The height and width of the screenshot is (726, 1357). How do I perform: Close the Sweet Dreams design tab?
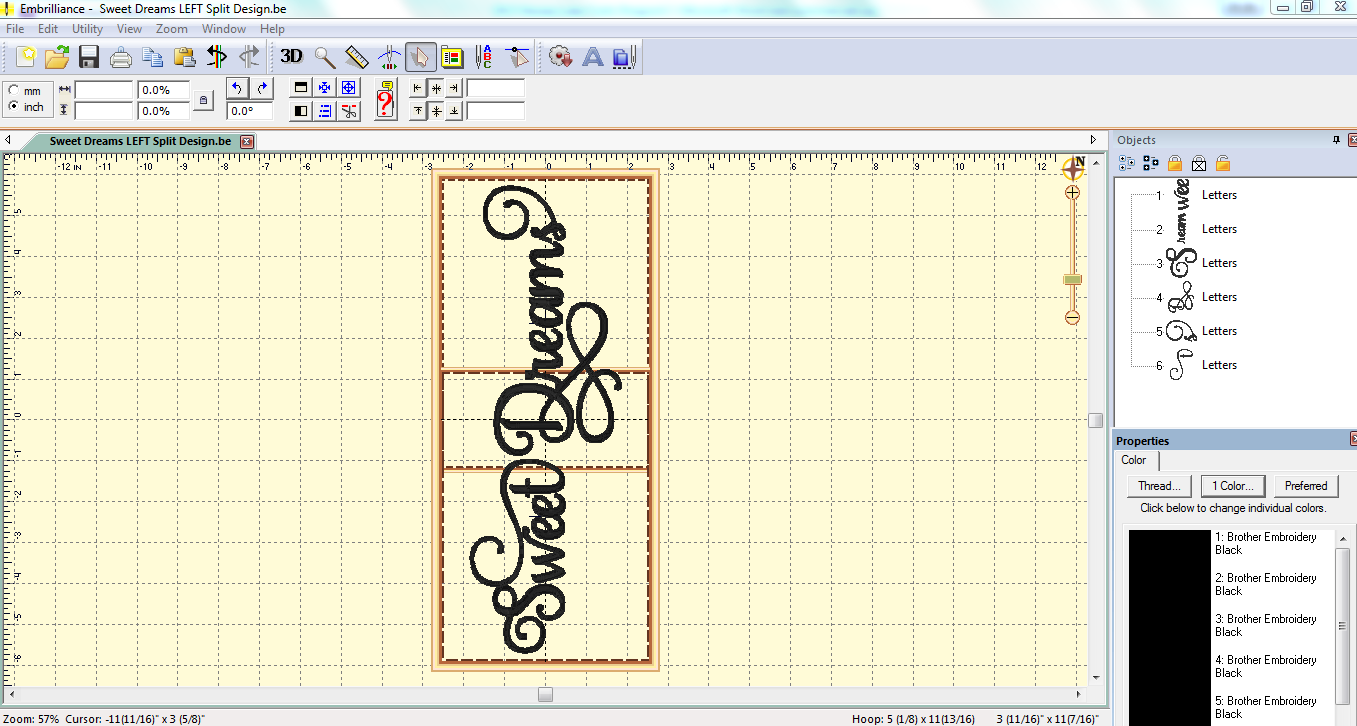click(247, 141)
